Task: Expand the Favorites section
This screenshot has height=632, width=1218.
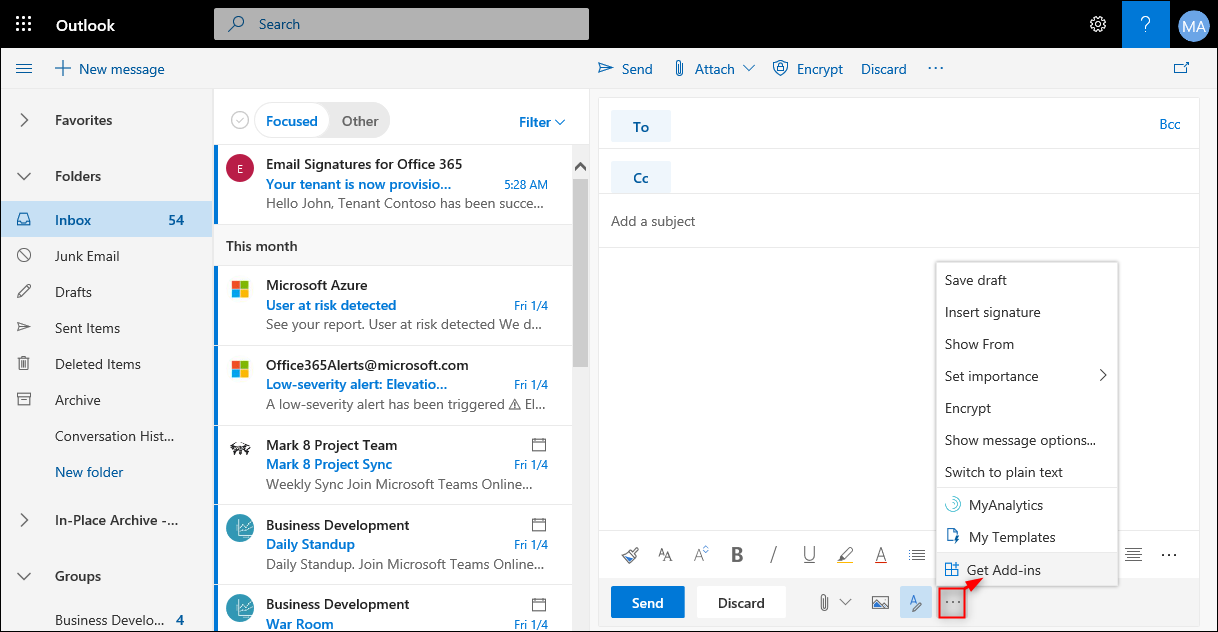Action: [x=24, y=120]
